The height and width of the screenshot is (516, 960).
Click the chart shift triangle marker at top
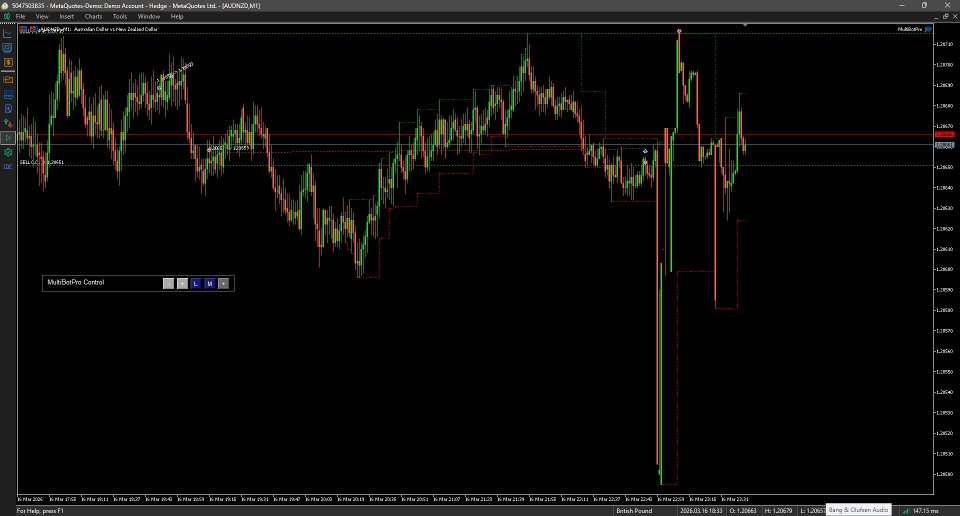[x=745, y=25]
